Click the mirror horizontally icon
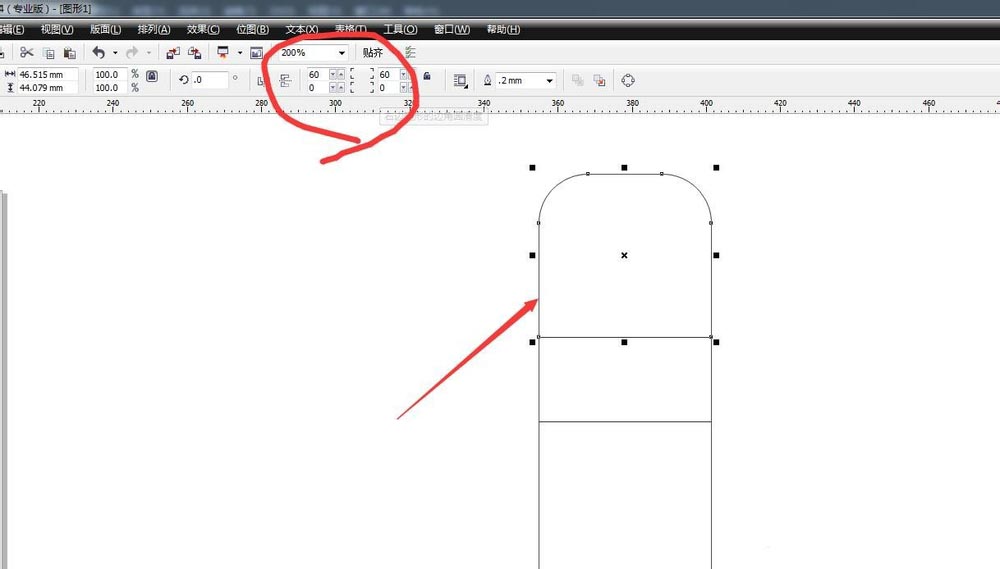 pyautogui.click(x=261, y=81)
